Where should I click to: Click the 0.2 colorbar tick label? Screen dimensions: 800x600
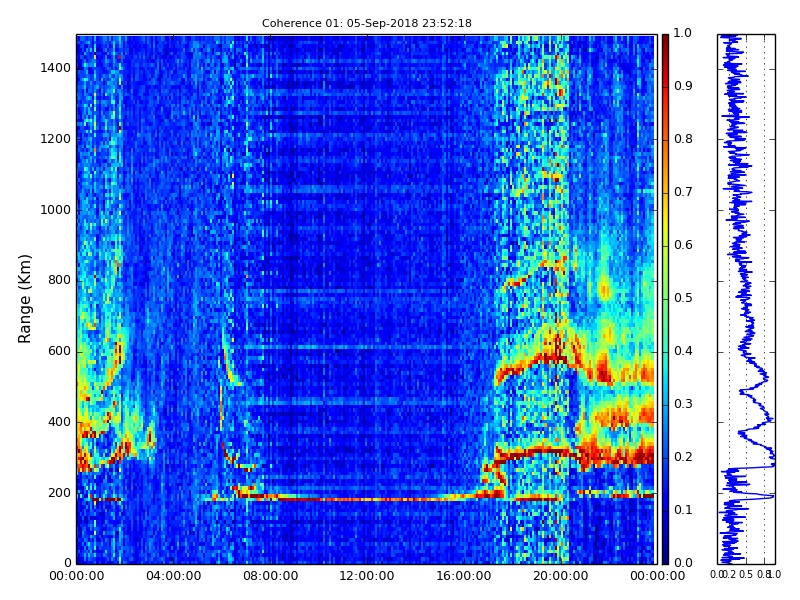pyautogui.click(x=683, y=457)
